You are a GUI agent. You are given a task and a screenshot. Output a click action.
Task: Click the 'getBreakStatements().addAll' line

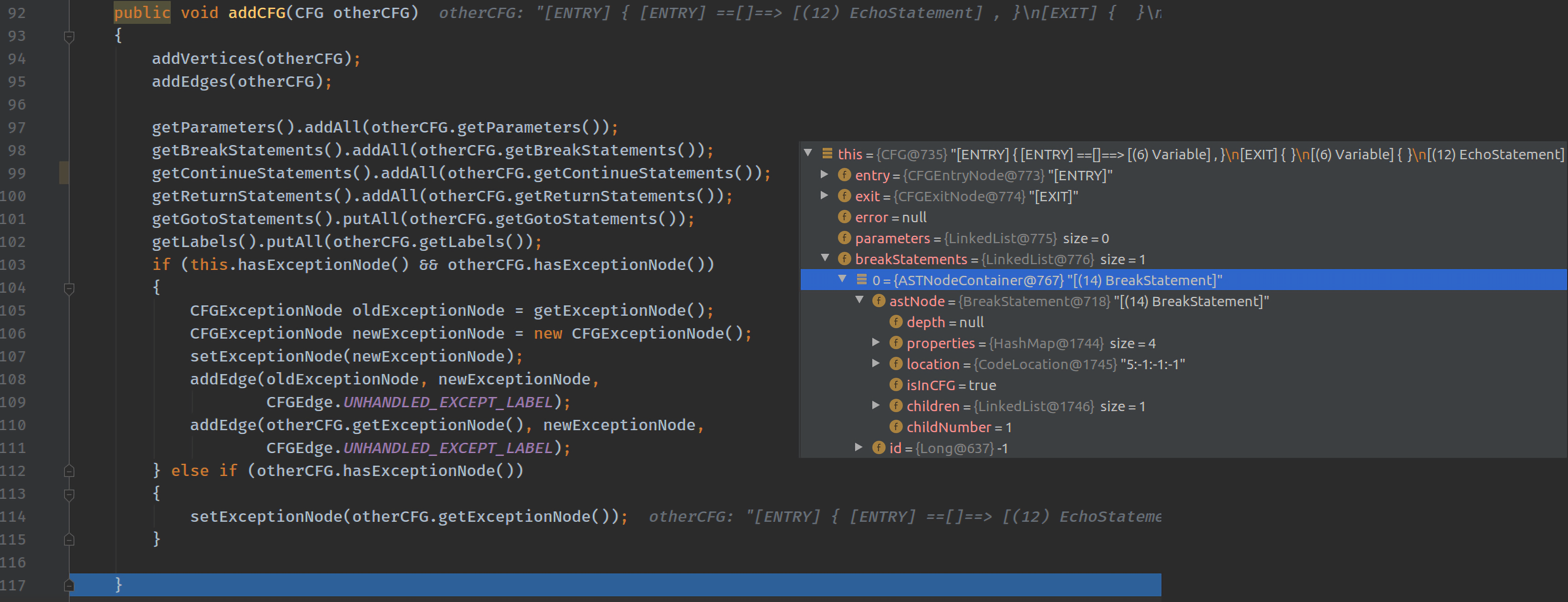[x=433, y=150]
